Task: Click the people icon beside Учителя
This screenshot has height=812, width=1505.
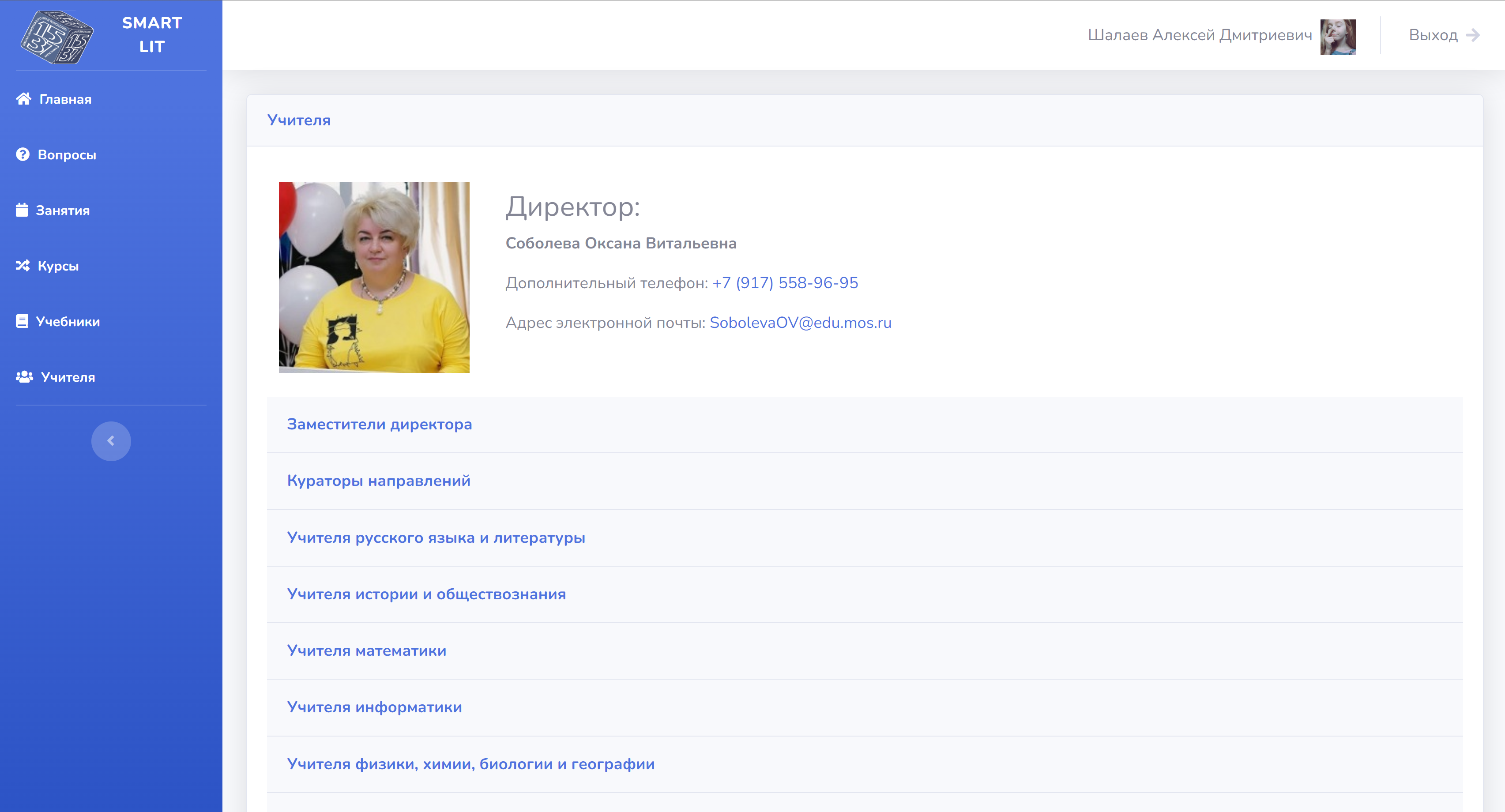Action: click(x=25, y=377)
